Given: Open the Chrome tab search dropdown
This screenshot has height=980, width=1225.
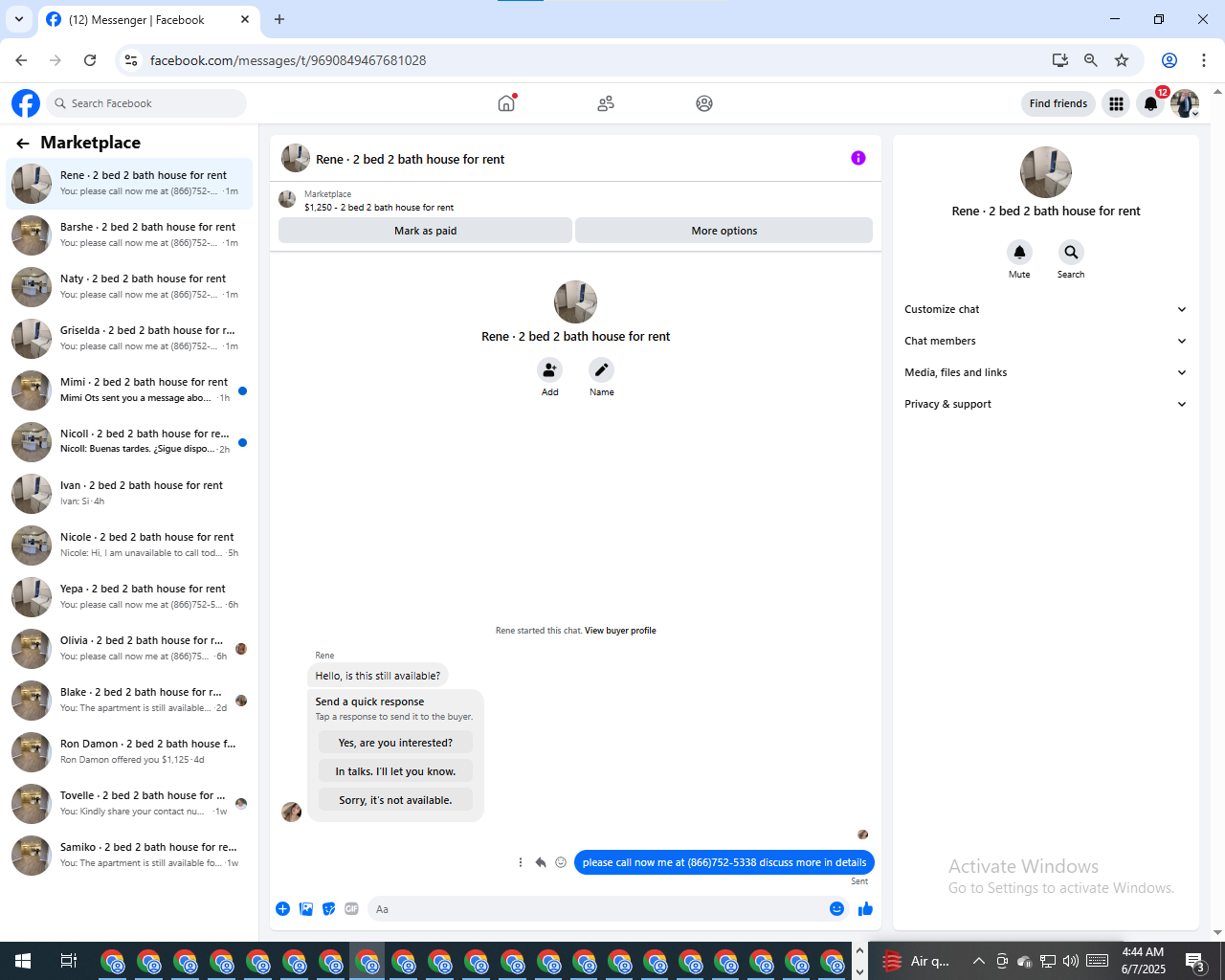Looking at the screenshot, I should 19,19.
